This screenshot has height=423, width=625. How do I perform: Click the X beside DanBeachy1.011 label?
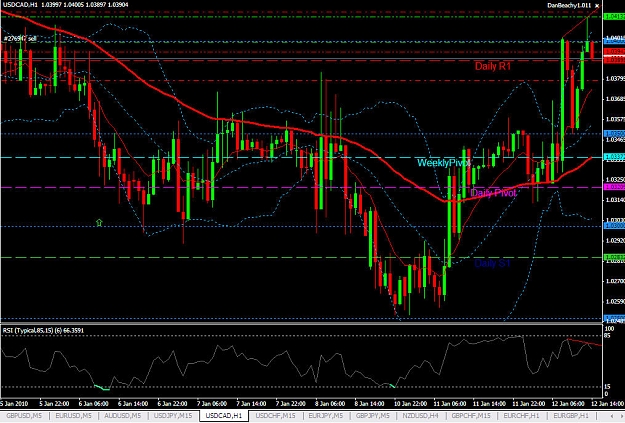click(x=597, y=6)
